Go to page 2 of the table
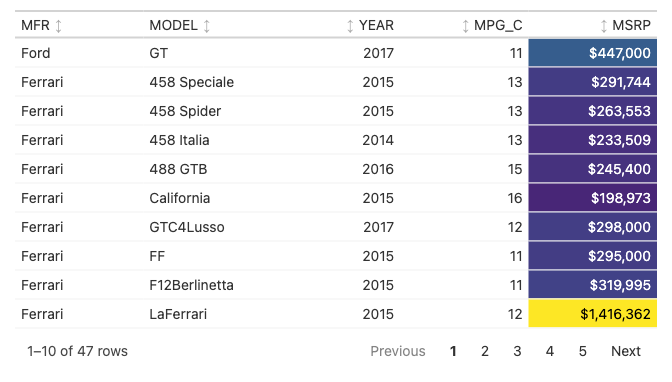The height and width of the screenshot is (382, 672). (x=485, y=351)
